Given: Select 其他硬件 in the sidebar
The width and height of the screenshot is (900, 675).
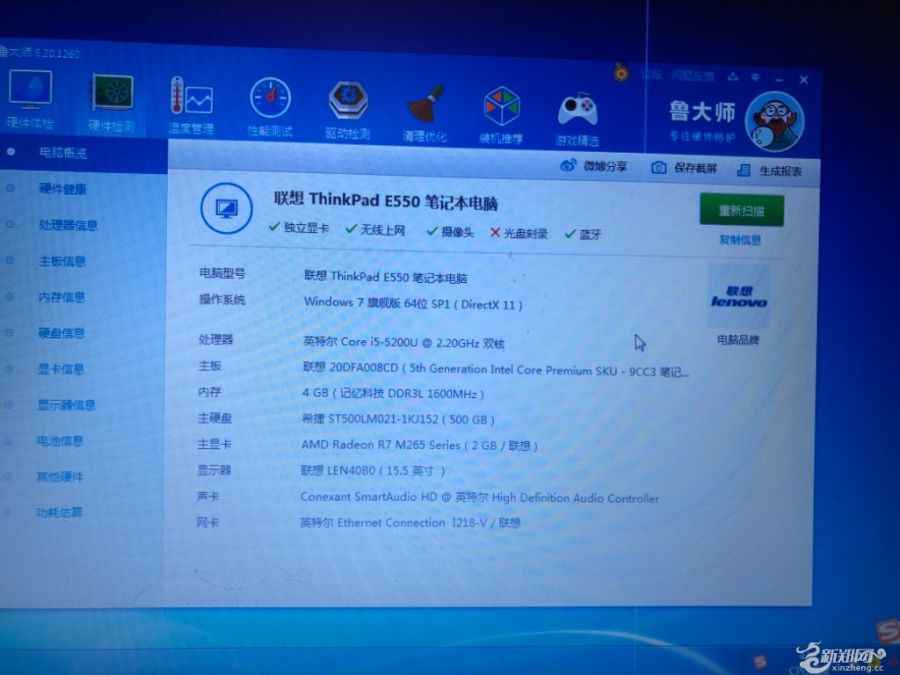Looking at the screenshot, I should pyautogui.click(x=60, y=476).
